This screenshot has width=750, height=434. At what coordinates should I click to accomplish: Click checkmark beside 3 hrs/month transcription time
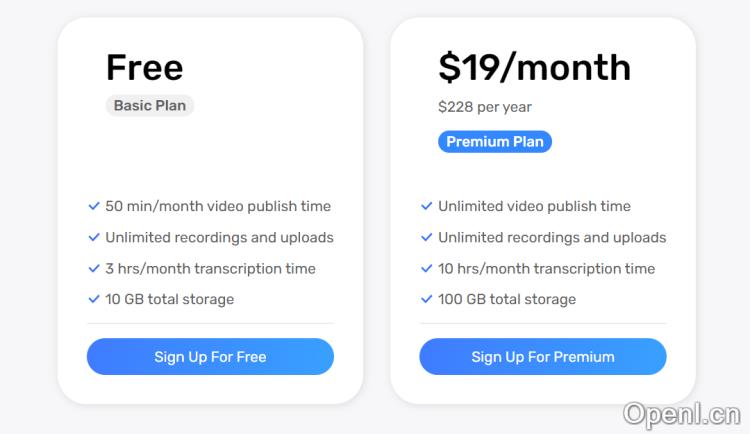94,269
